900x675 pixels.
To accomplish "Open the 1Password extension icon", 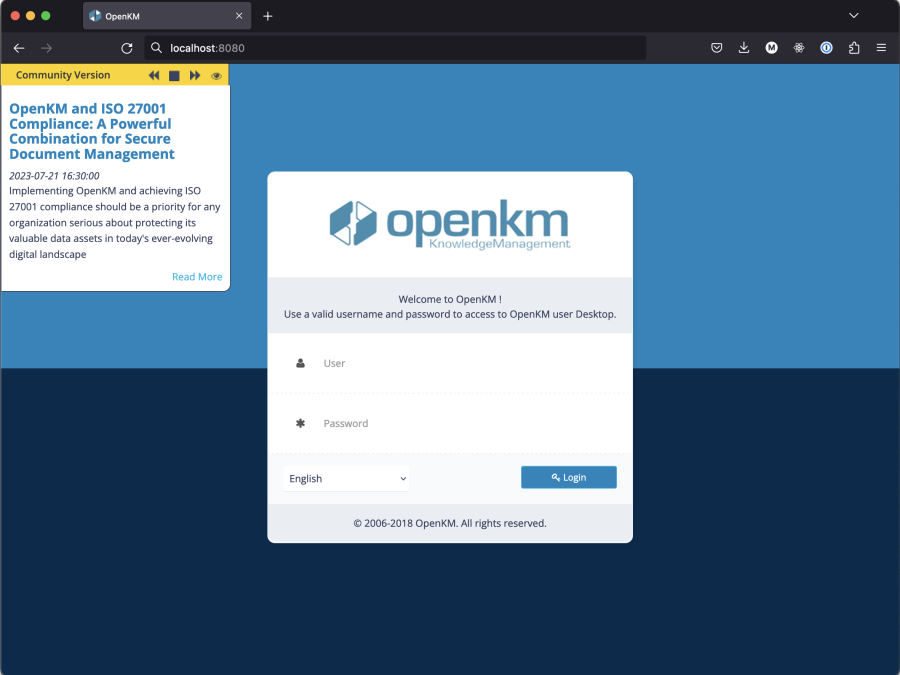I will point(827,48).
